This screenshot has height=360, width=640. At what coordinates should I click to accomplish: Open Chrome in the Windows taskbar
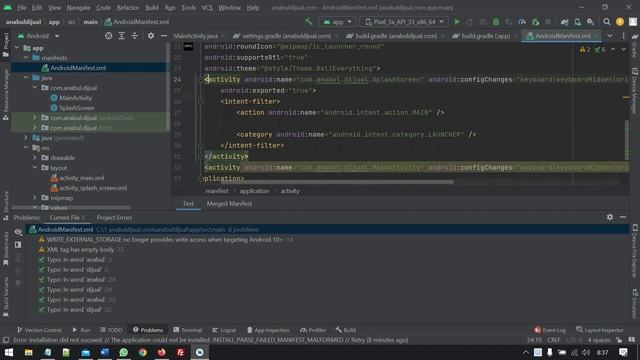[x=142, y=352]
